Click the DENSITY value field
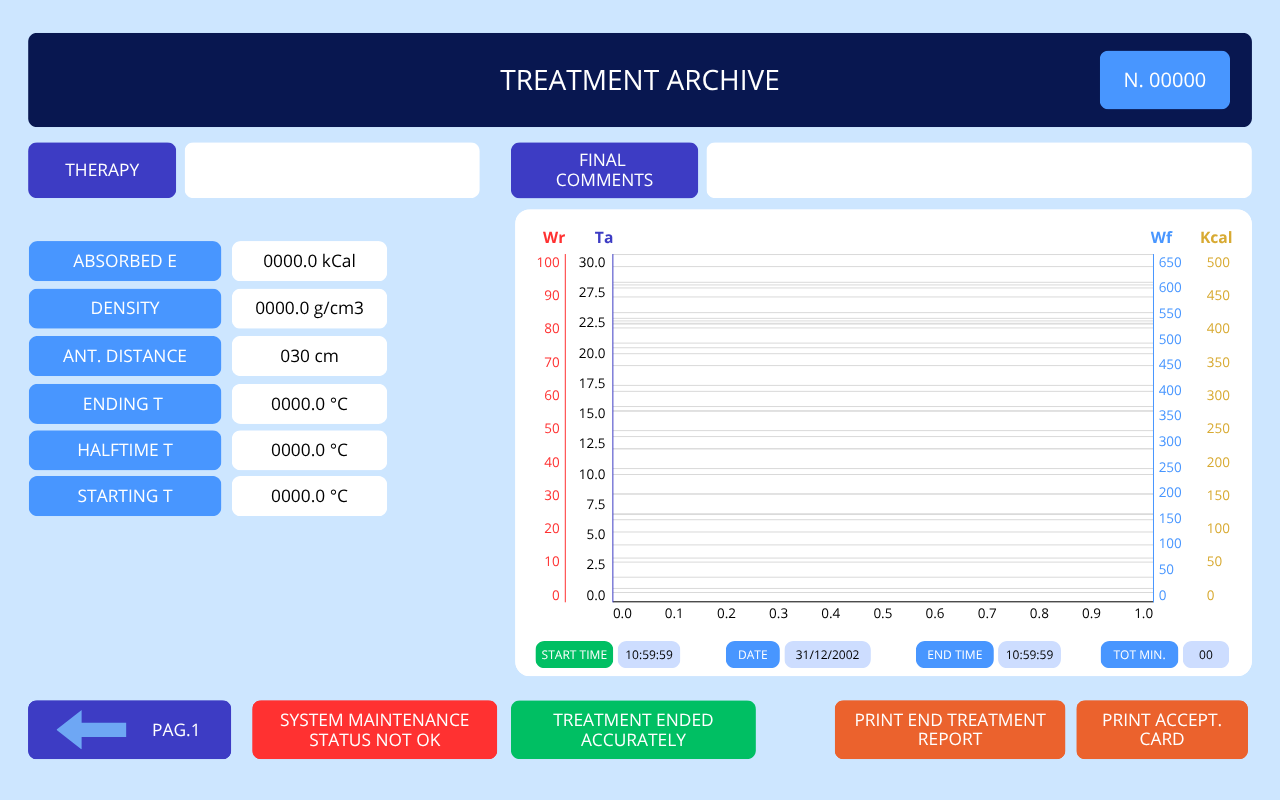 [309, 308]
